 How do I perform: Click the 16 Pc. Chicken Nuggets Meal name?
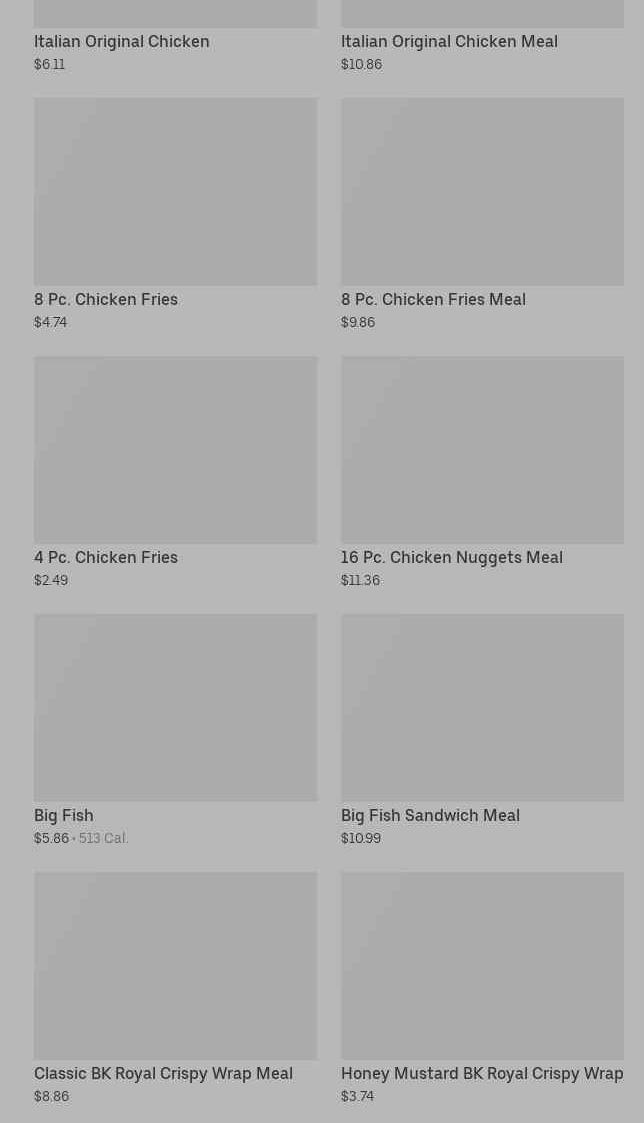(x=452, y=557)
